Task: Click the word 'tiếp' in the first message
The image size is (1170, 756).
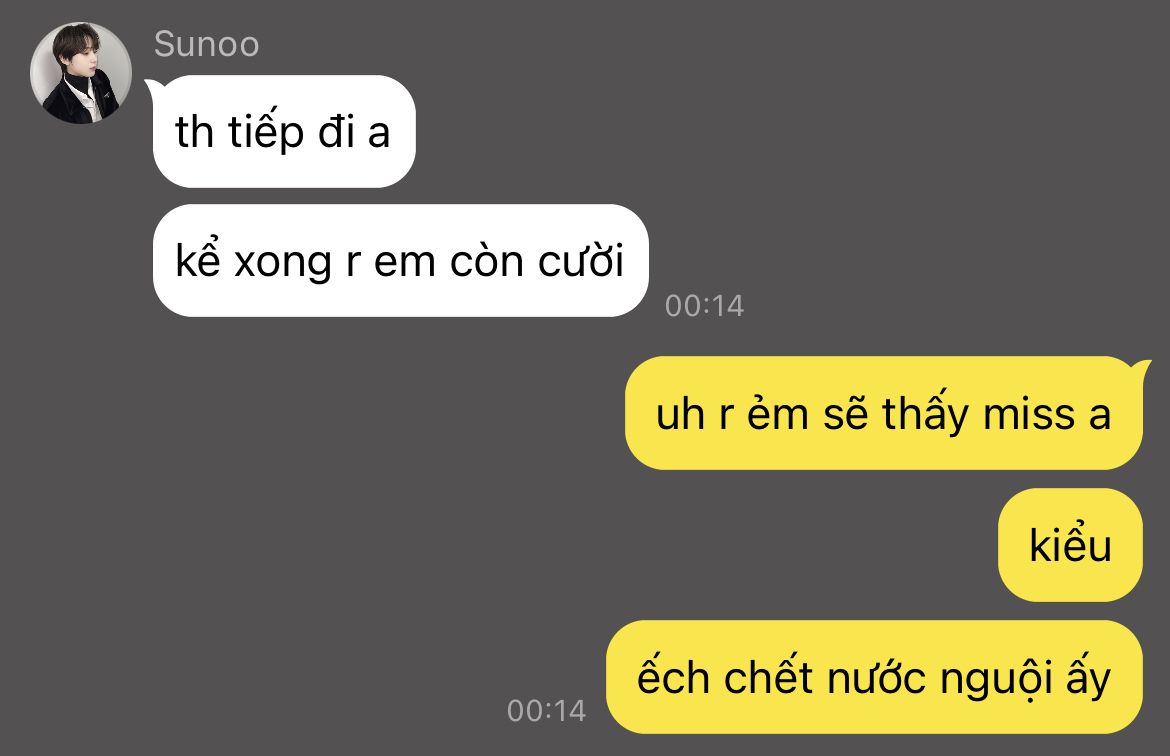Action: tap(266, 133)
